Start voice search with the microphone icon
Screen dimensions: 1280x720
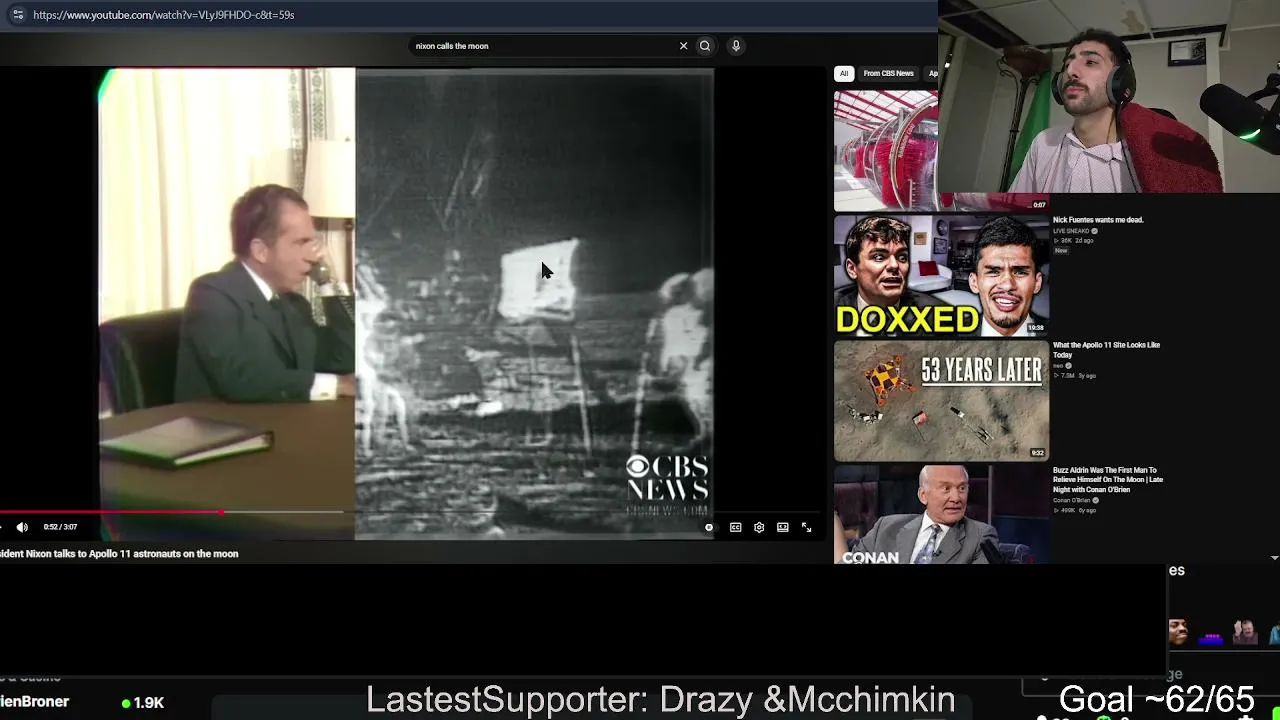[736, 46]
